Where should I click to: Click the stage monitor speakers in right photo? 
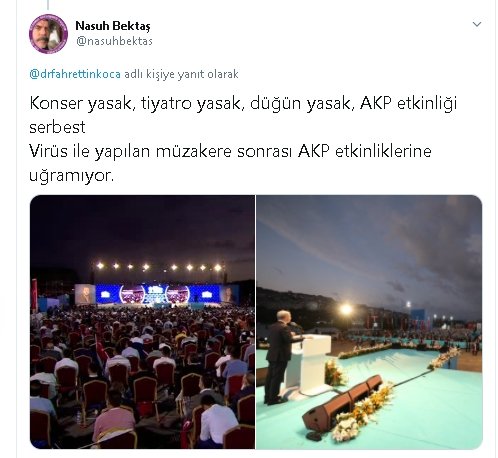pyautogui.click(x=342, y=402)
